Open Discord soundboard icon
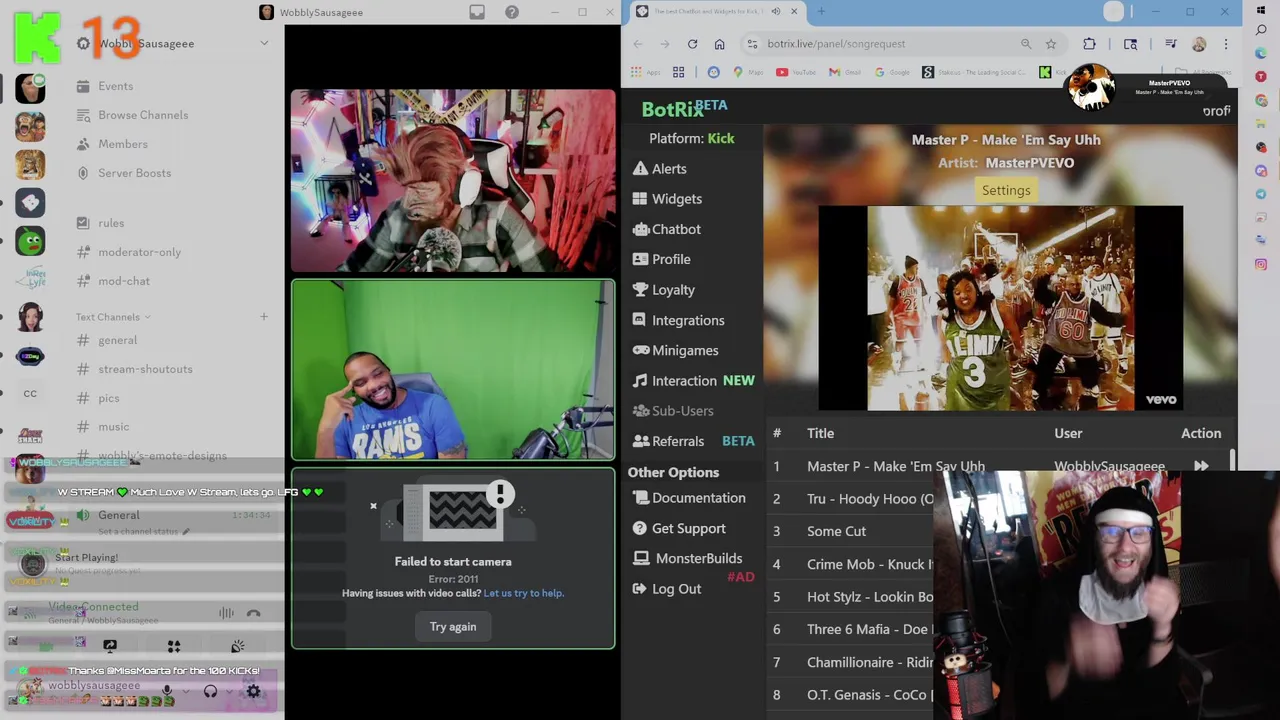Viewport: 1280px width, 720px height. point(238,647)
